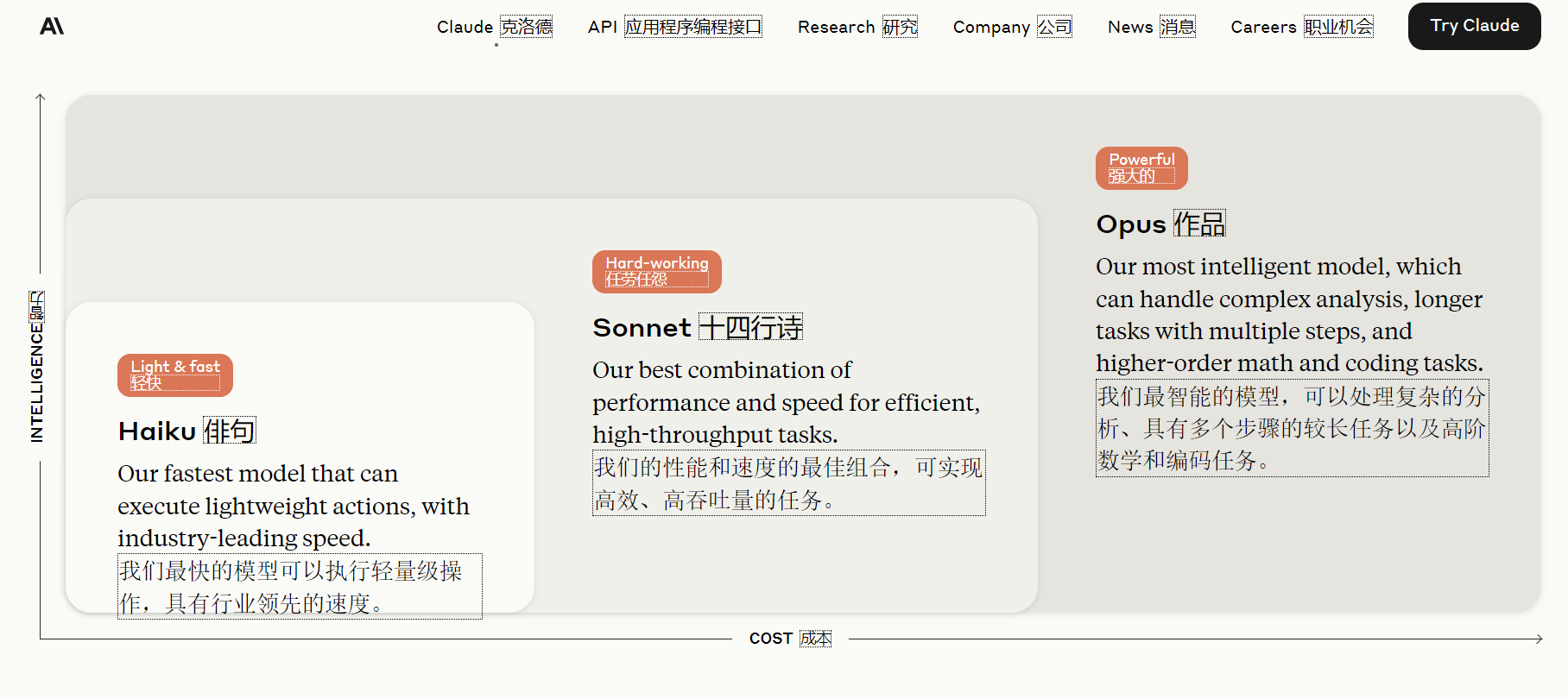
Task: Click the COST axis label
Action: tap(790, 639)
